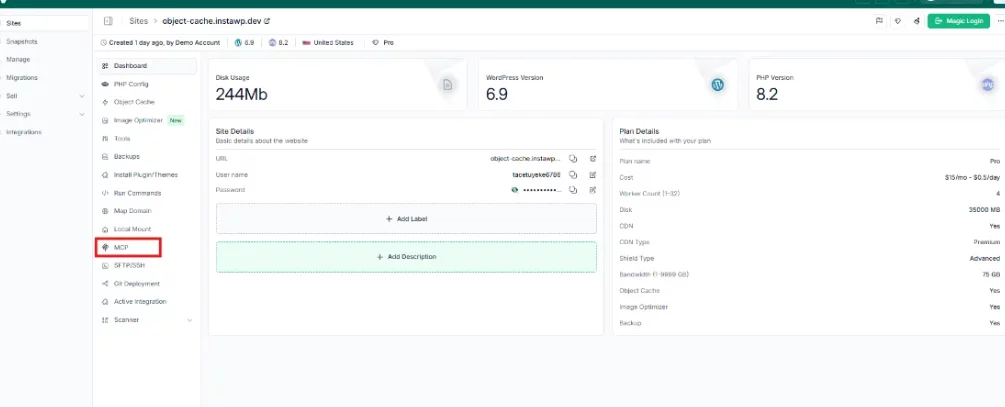Click the Magic Login button
The image size is (1005, 407).
click(958, 21)
